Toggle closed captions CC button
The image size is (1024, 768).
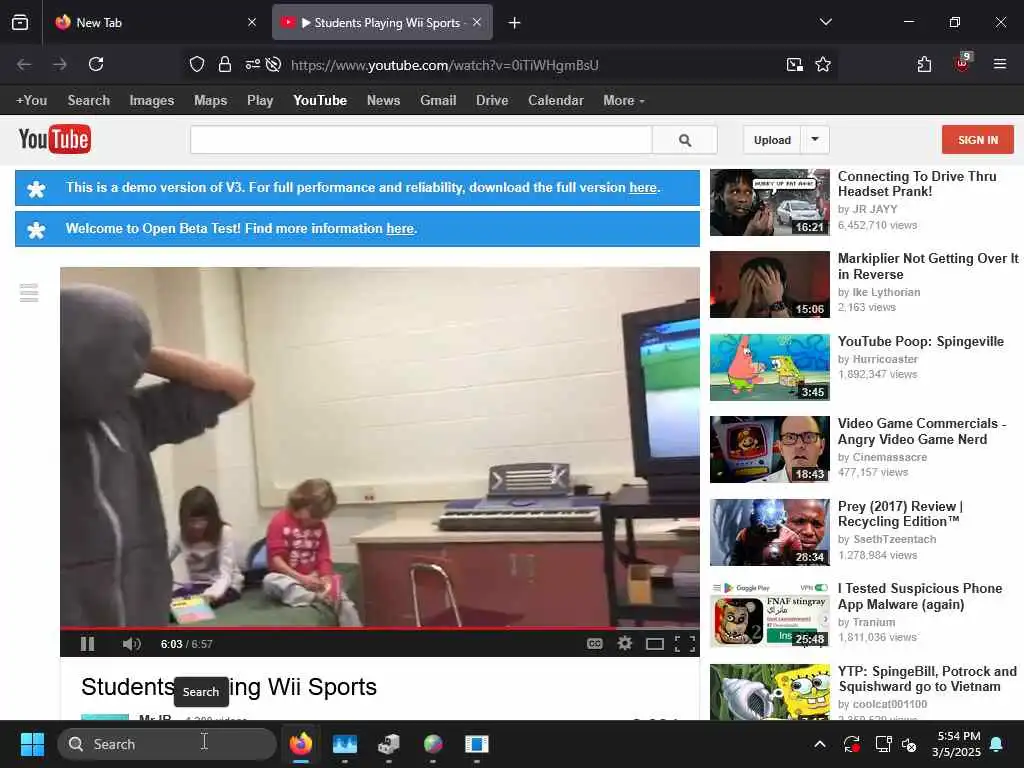point(594,644)
